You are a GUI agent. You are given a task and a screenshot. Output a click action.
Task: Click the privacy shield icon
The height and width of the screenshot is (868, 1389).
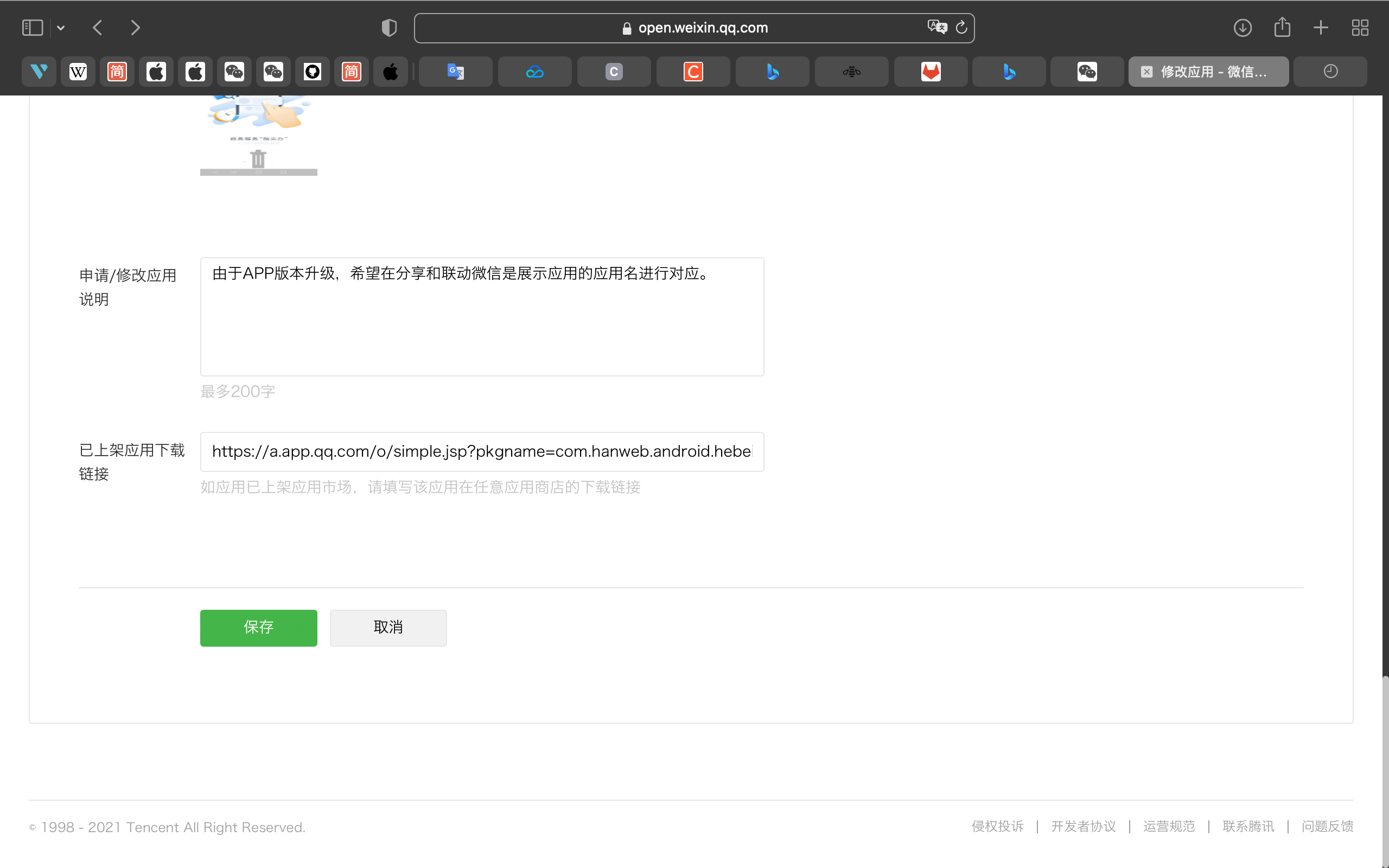(389, 28)
